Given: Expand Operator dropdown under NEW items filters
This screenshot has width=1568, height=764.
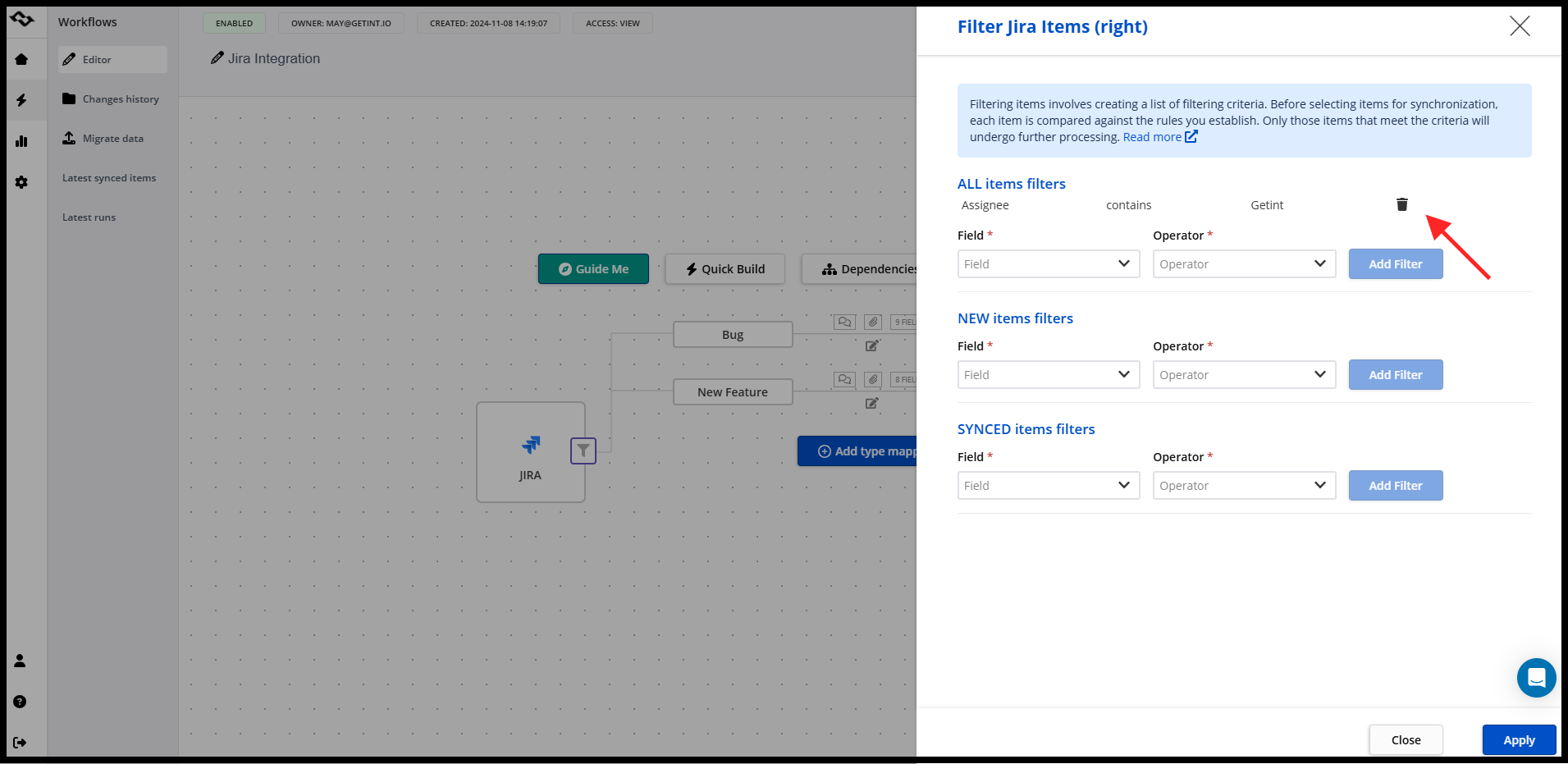Looking at the screenshot, I should point(1243,375).
